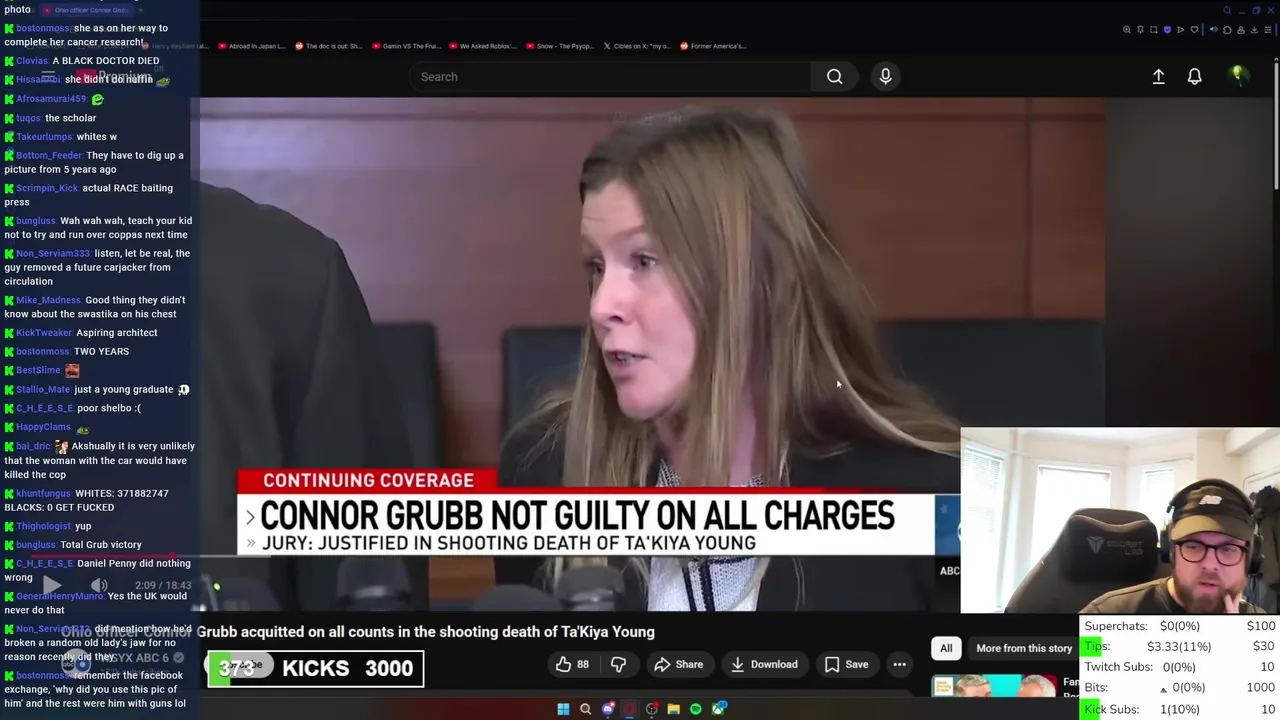Click the heart bookmark icon in toolbar
Screen dimensions: 1280x720
click(1194, 30)
